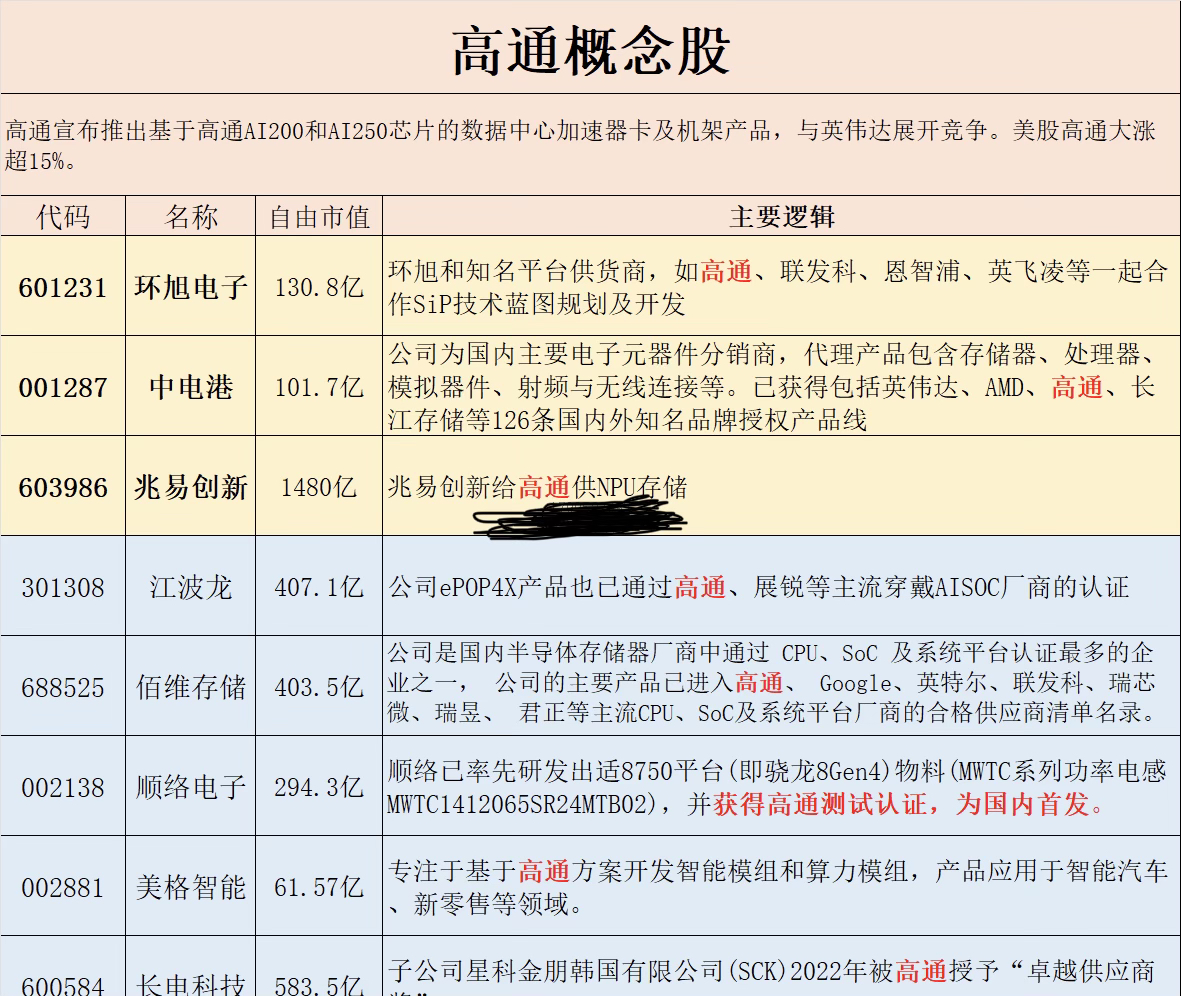Select the 名称 column header
Viewport: 1181px width, 996px height.
pos(191,217)
